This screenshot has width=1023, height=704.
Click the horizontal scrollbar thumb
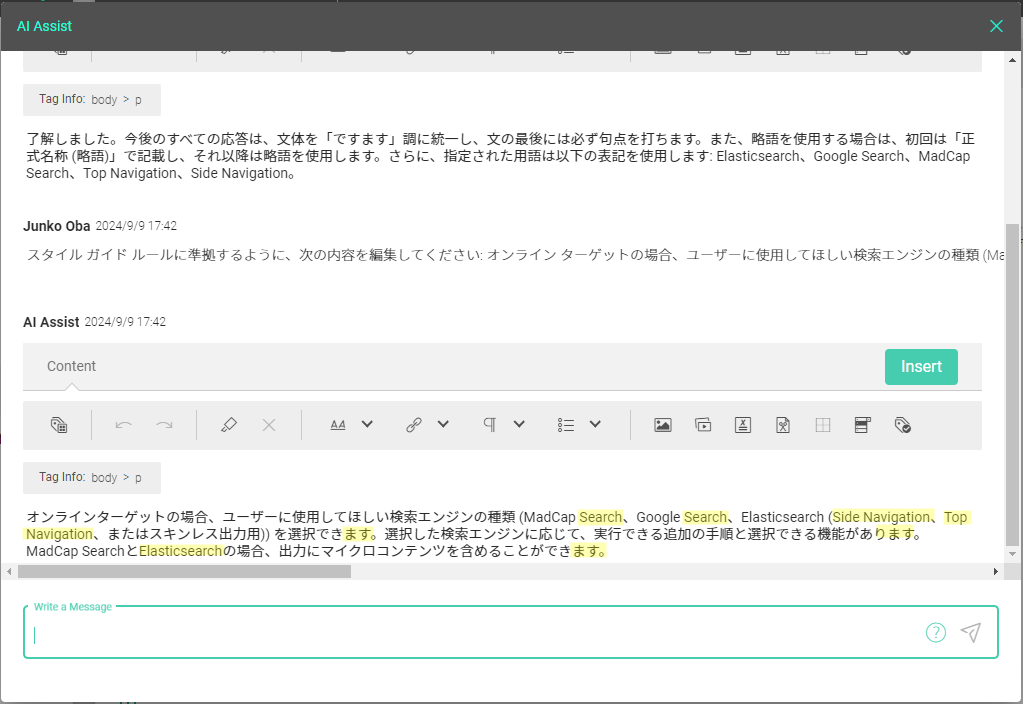point(184,572)
